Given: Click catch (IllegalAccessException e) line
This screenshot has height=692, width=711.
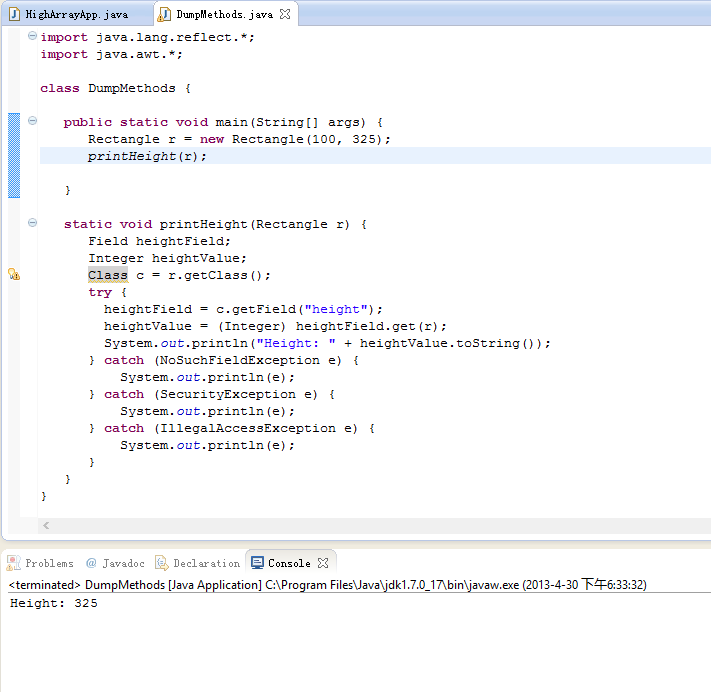Looking at the screenshot, I should click(x=232, y=429).
